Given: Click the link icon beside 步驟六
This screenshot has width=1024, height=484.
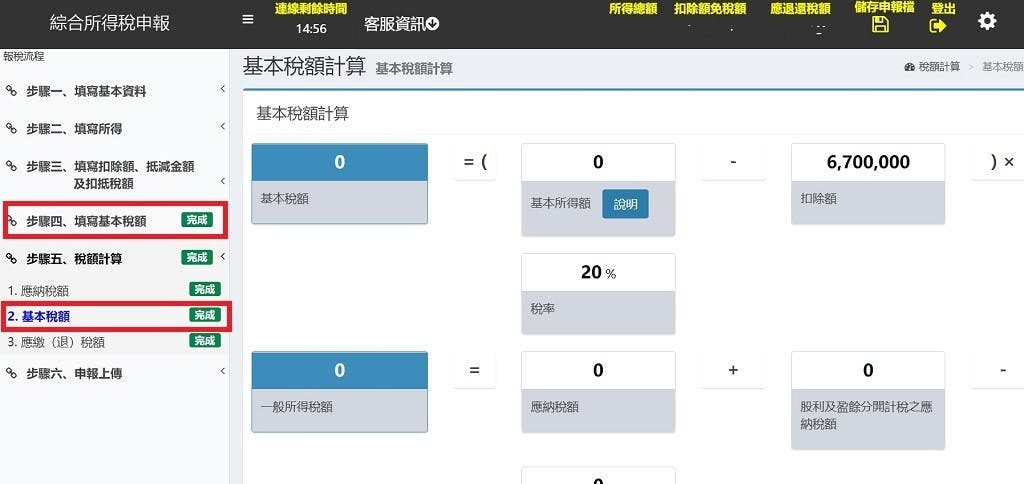Looking at the screenshot, I should [11, 373].
